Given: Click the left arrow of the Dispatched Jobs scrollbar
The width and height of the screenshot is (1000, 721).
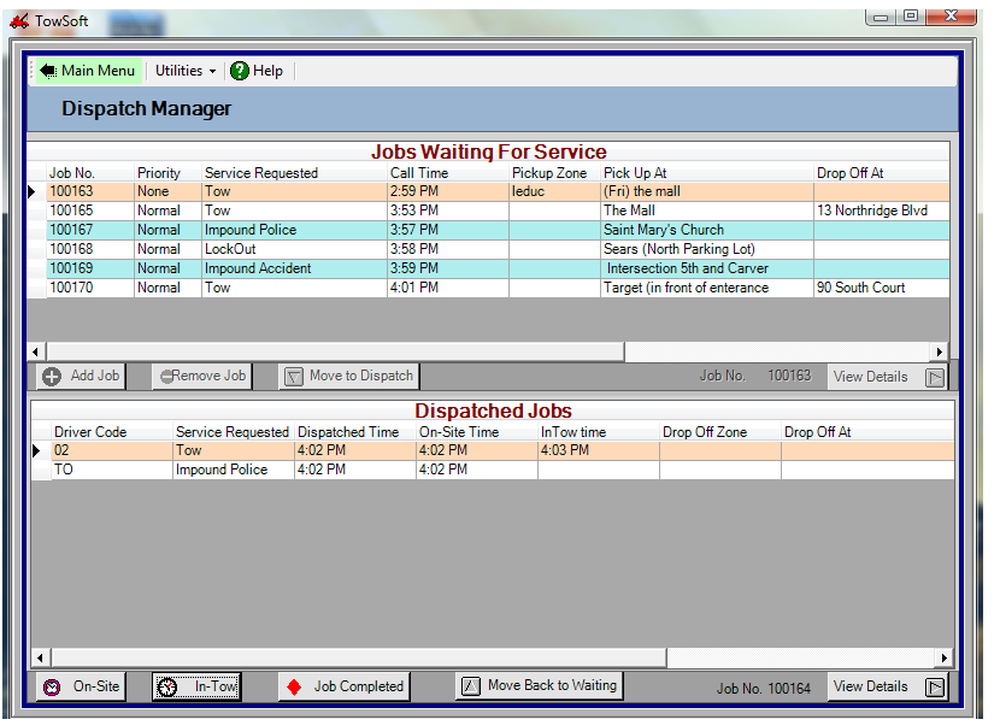Looking at the screenshot, I should click(38, 658).
